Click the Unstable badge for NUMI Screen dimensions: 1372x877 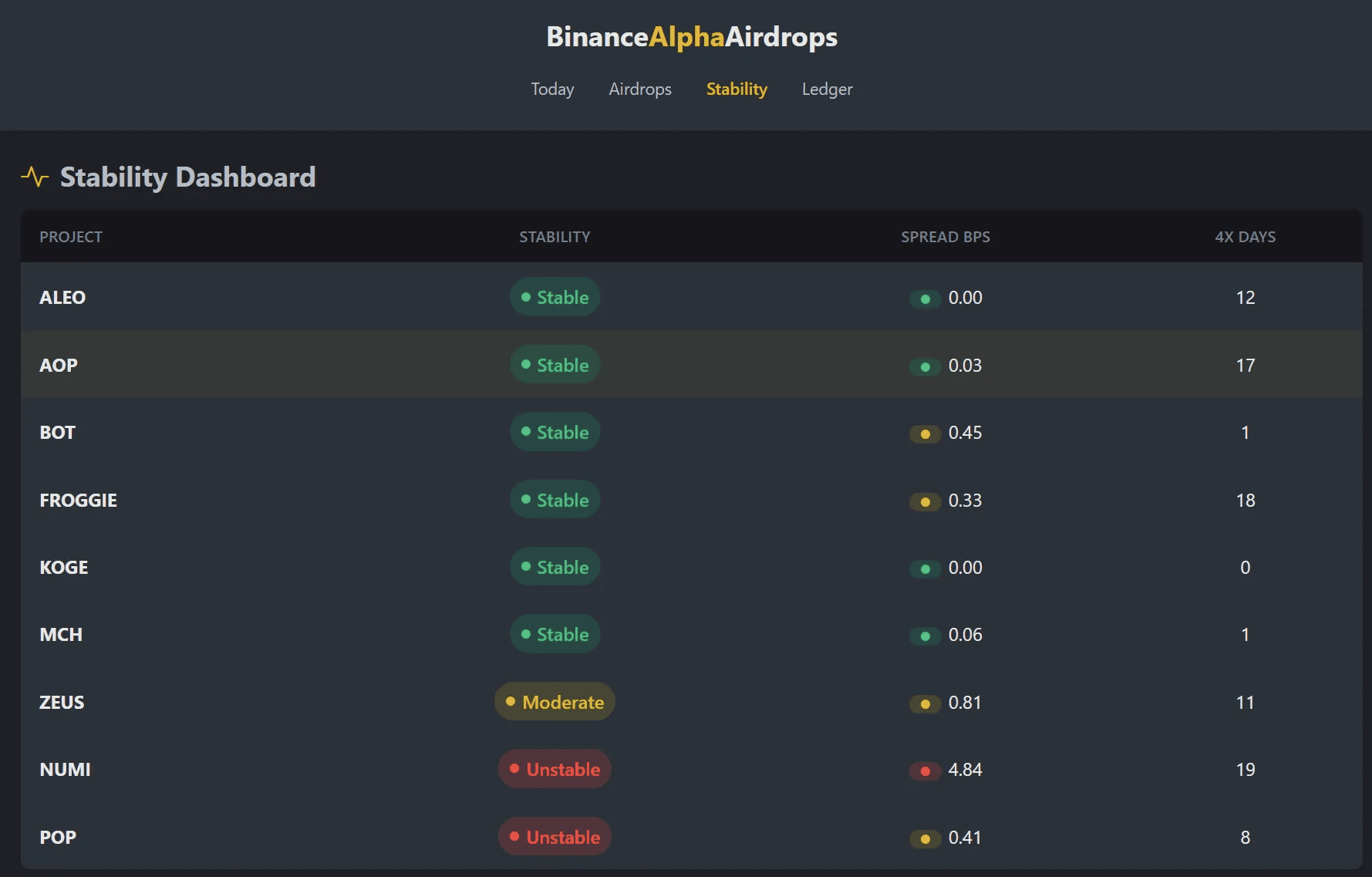[x=555, y=769]
